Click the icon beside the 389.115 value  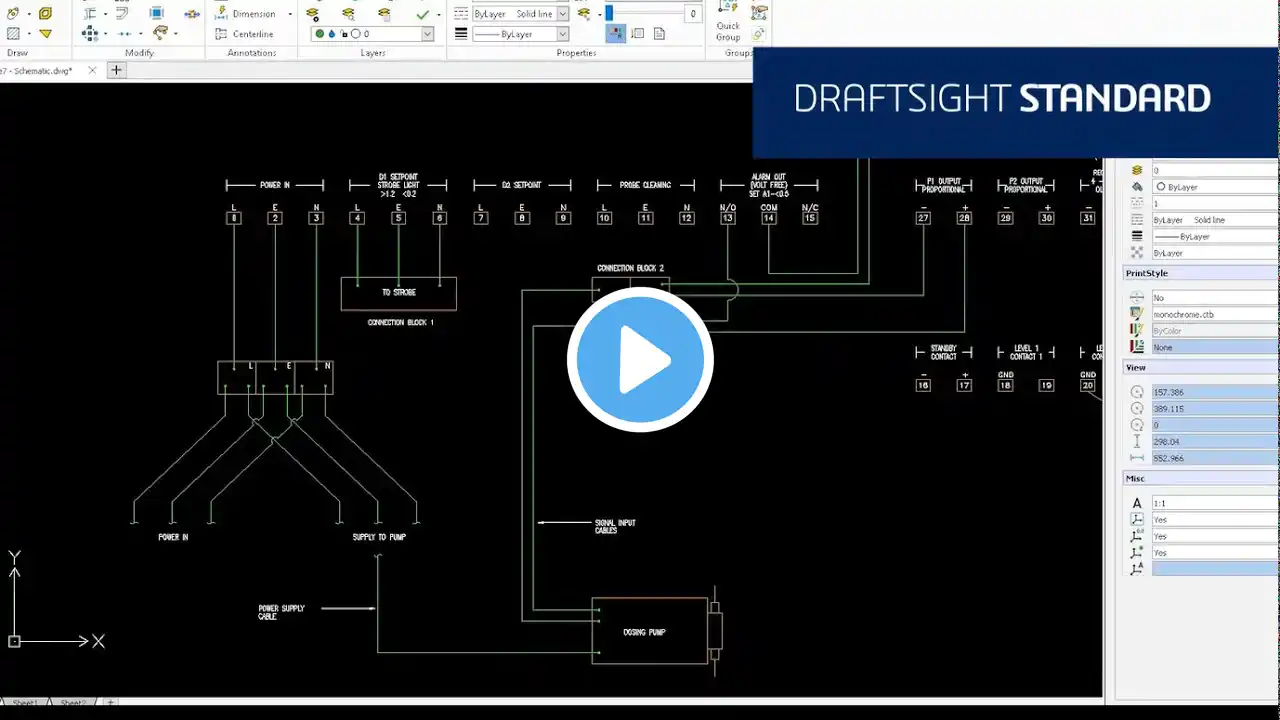click(x=1137, y=409)
